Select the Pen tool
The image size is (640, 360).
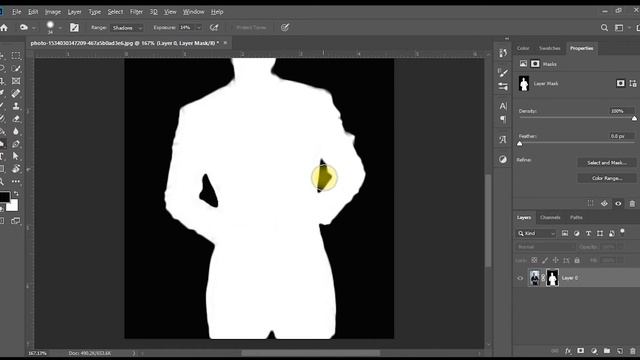[16, 144]
